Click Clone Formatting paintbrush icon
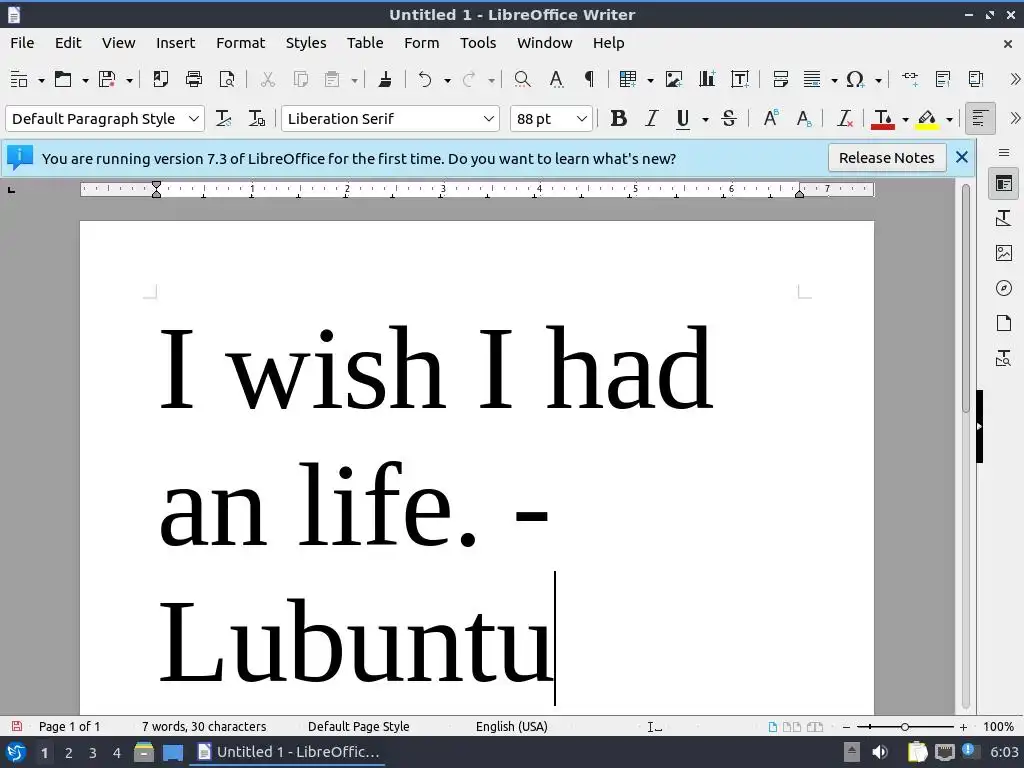1024x768 pixels. point(385,80)
